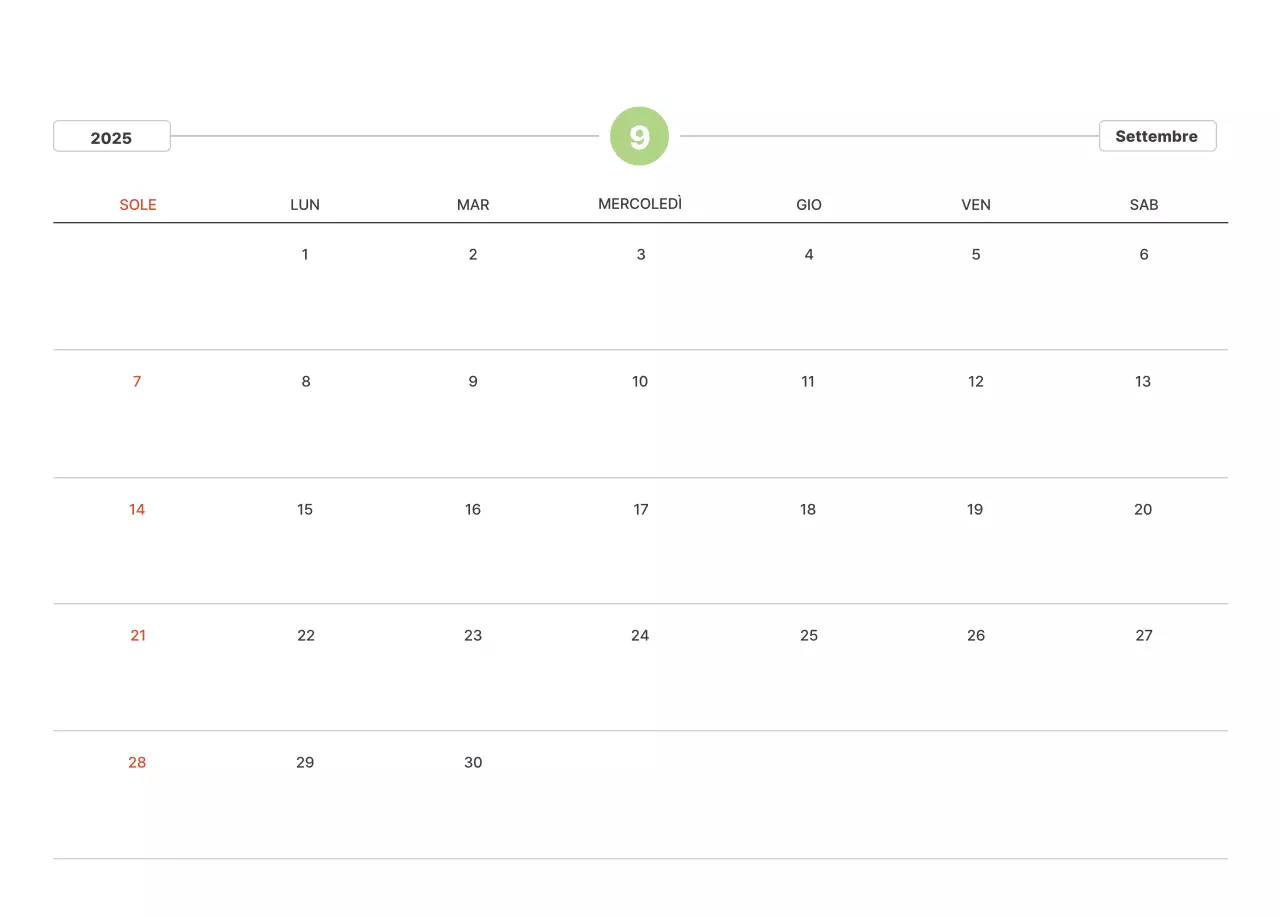Pick day 26 under VEN
Image resolution: width=1280 pixels, height=916 pixels.
[976, 635]
